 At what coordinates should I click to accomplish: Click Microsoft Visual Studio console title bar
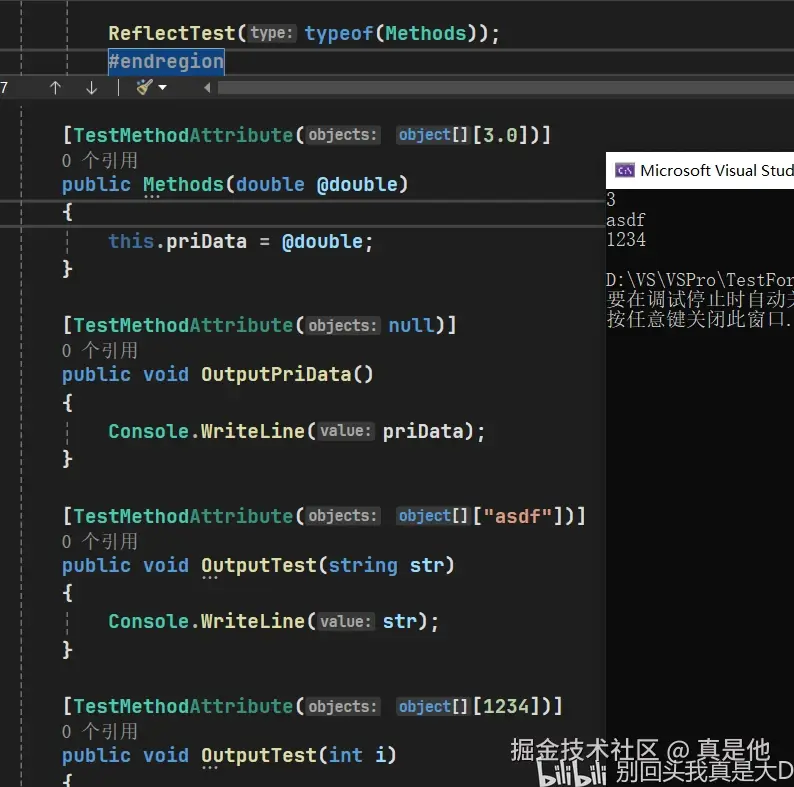700,170
